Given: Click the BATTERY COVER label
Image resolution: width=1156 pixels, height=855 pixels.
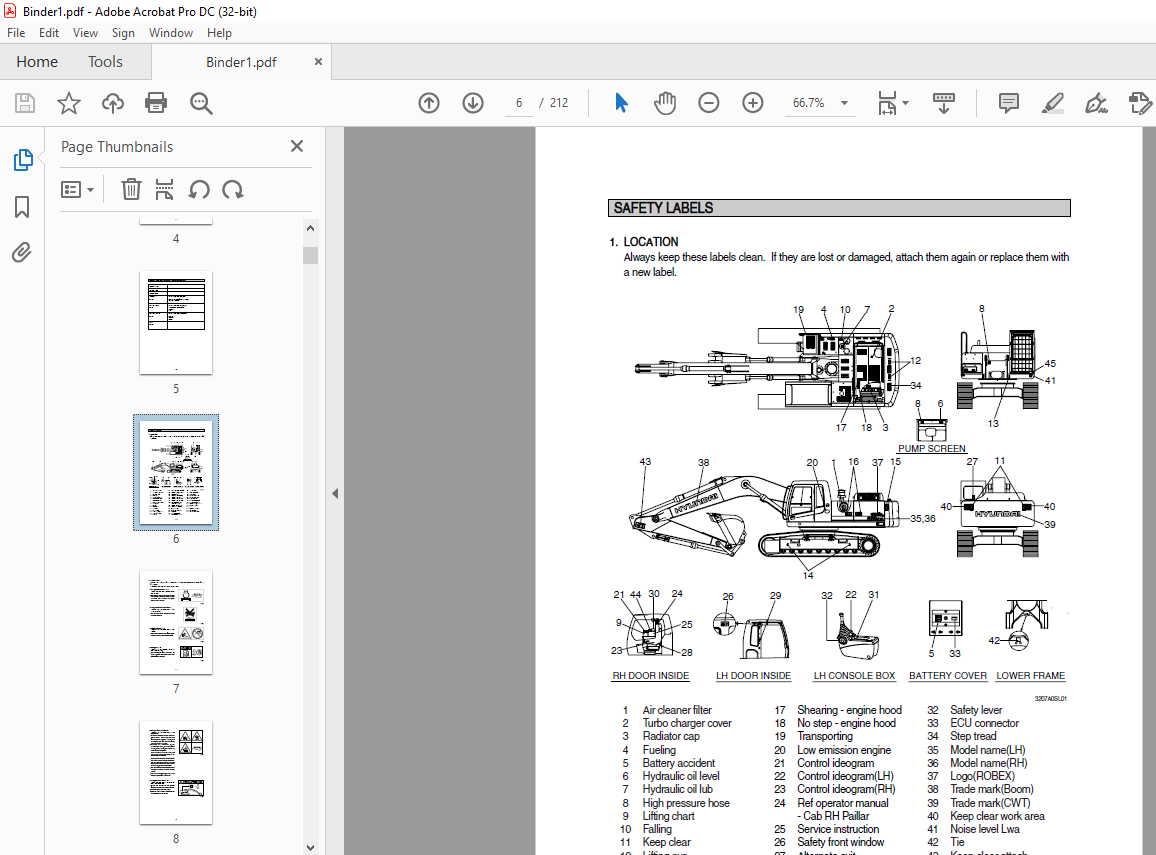Looking at the screenshot, I should 948,676.
